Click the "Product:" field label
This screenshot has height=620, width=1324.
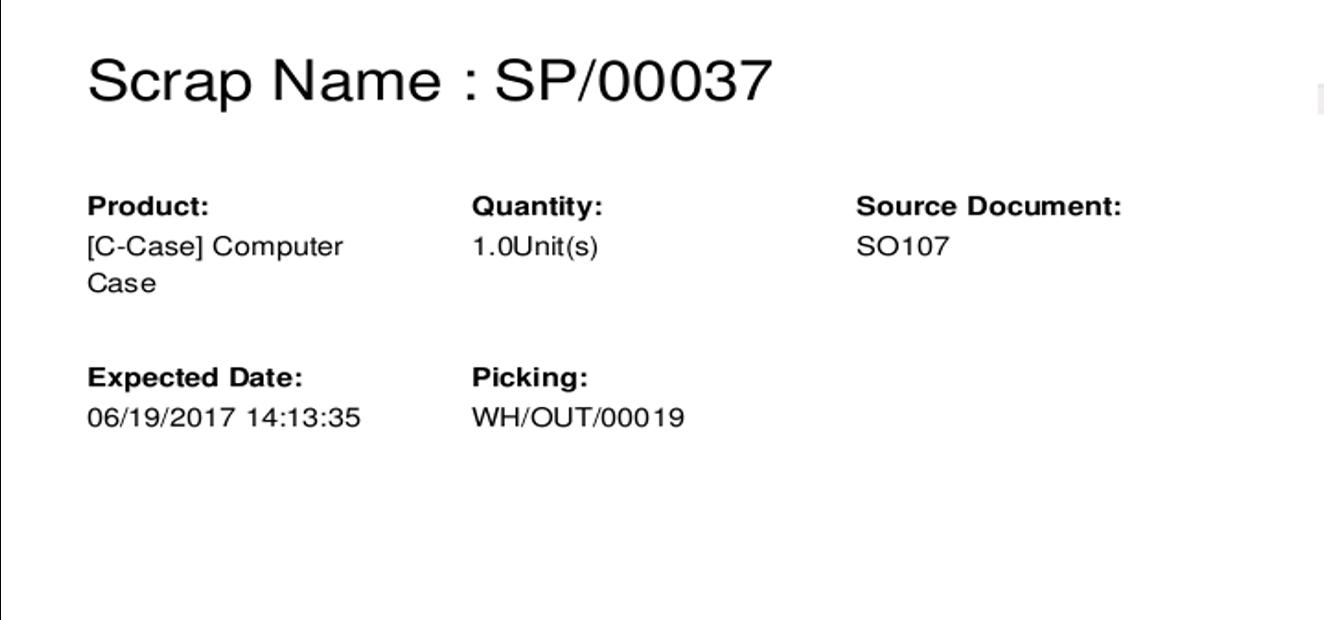click(x=148, y=207)
